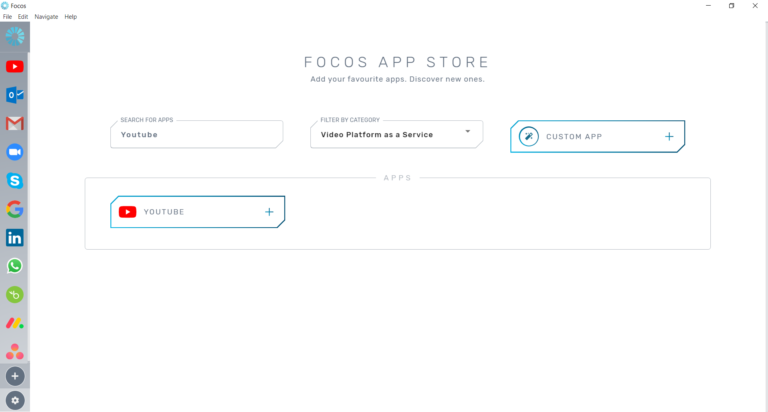
Task: Click the plus icon on Custom App
Action: pyautogui.click(x=669, y=137)
